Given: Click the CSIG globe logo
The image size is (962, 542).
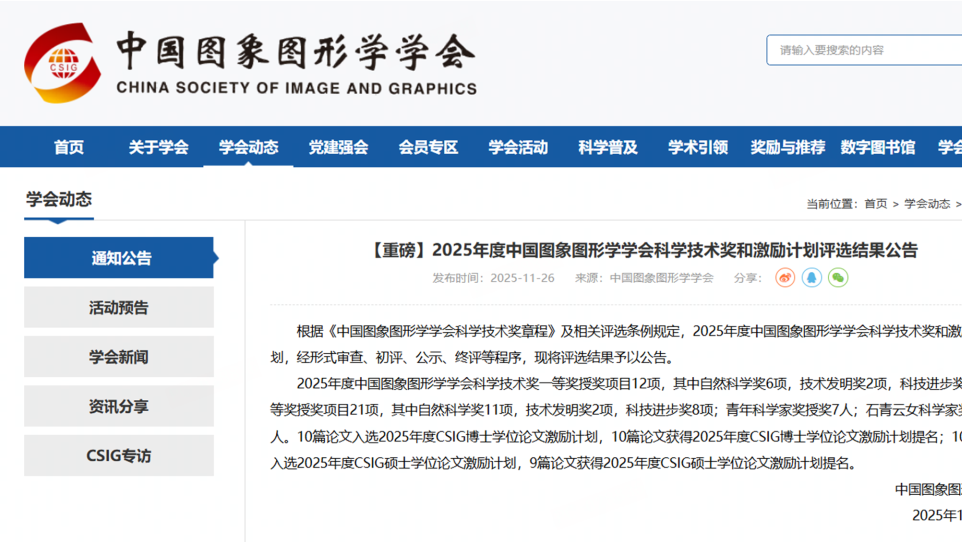Looking at the screenshot, I should [x=63, y=63].
